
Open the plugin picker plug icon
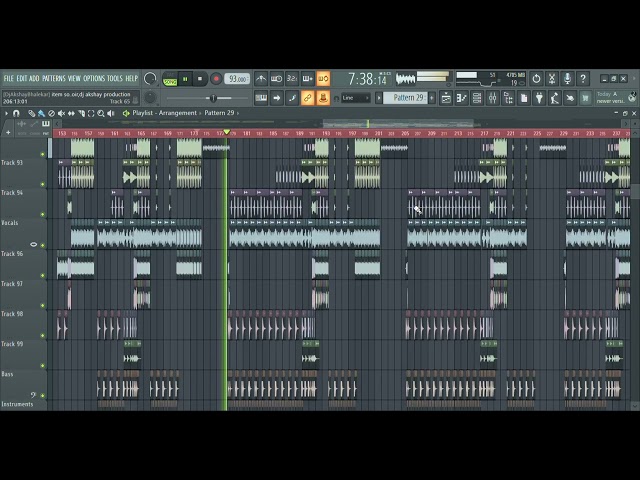point(539,98)
